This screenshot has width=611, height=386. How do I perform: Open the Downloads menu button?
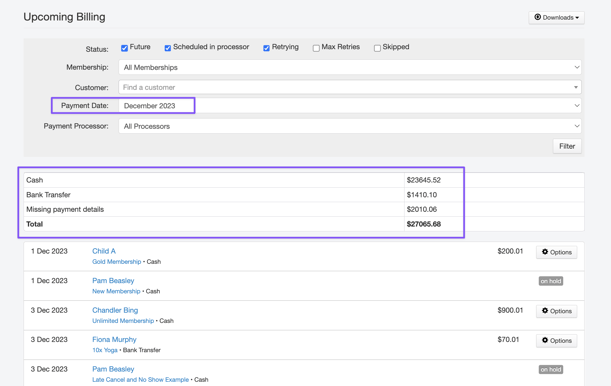[x=556, y=18]
